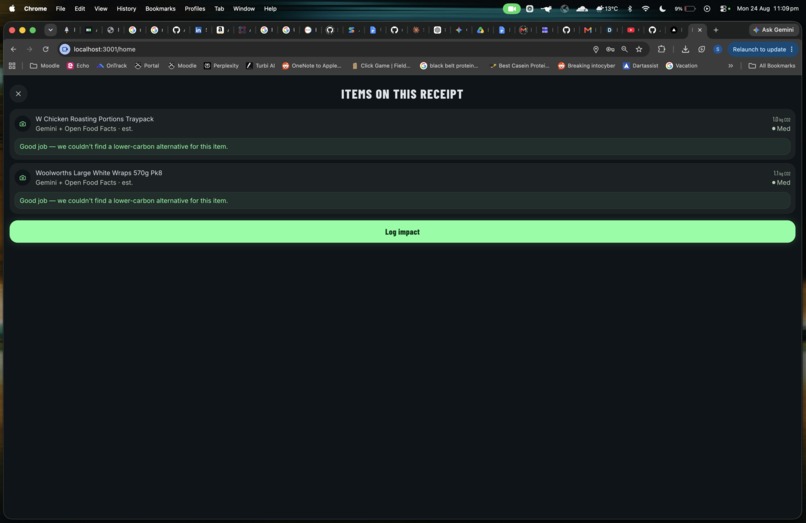806x523 pixels.
Task: Open the Breaking intocyber bookmark
Action: click(587, 66)
